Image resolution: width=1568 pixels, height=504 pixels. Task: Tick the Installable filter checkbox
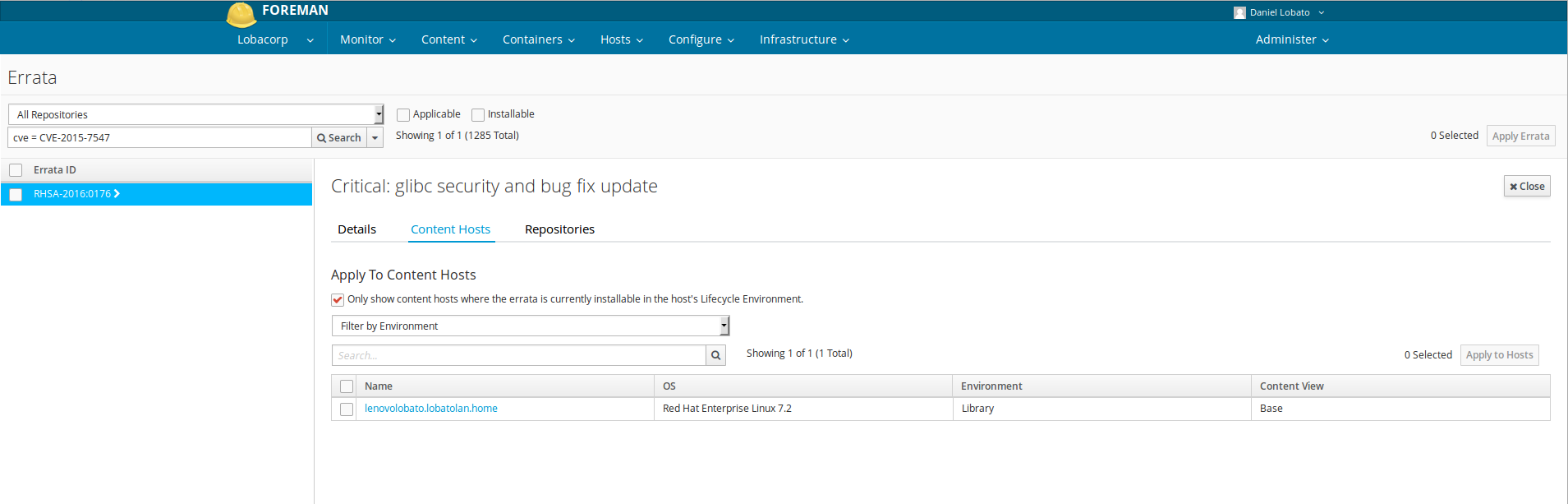click(478, 115)
